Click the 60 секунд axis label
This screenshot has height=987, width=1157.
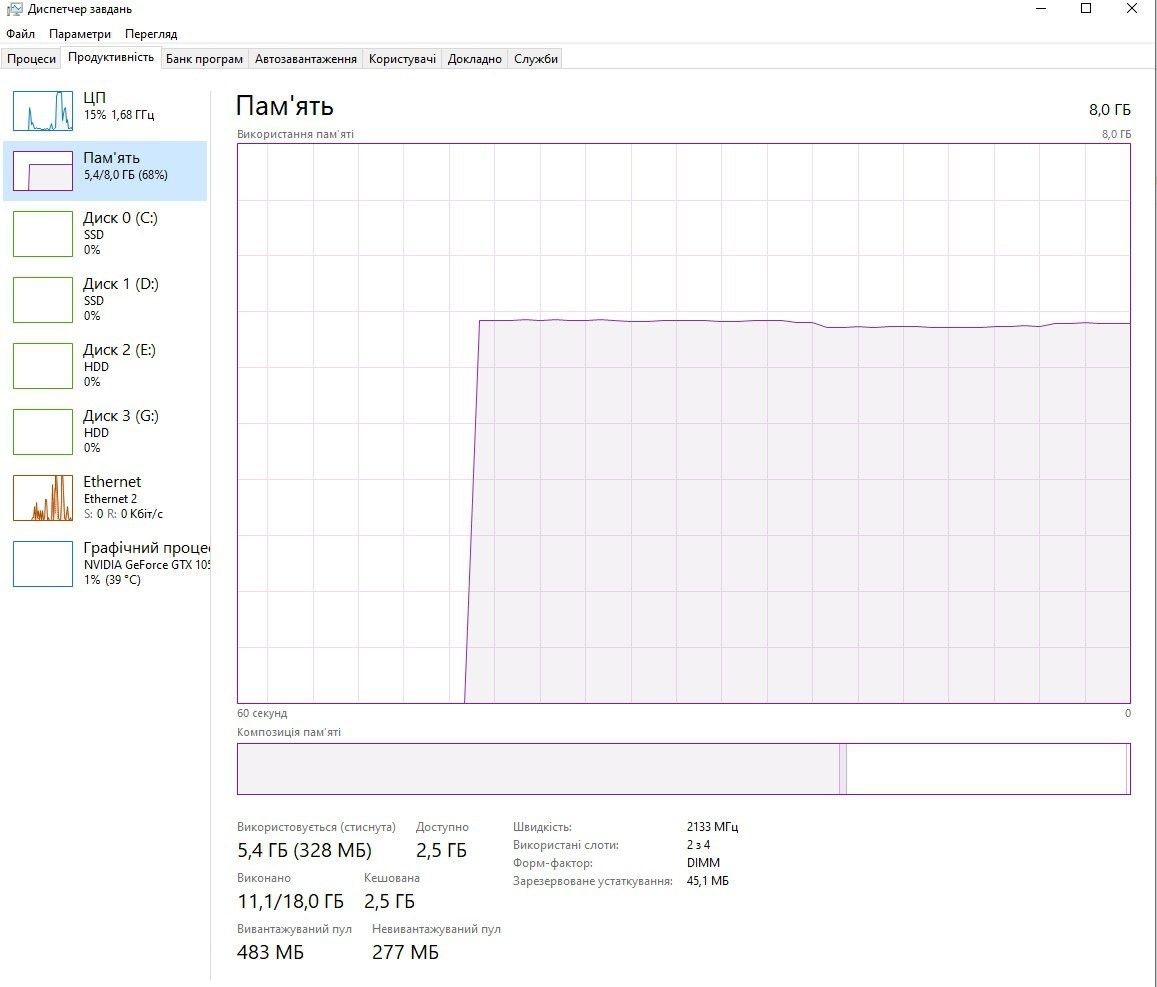click(x=262, y=713)
